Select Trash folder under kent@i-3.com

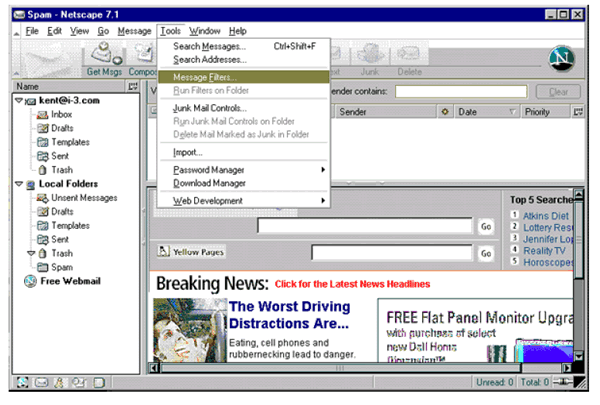(62, 170)
